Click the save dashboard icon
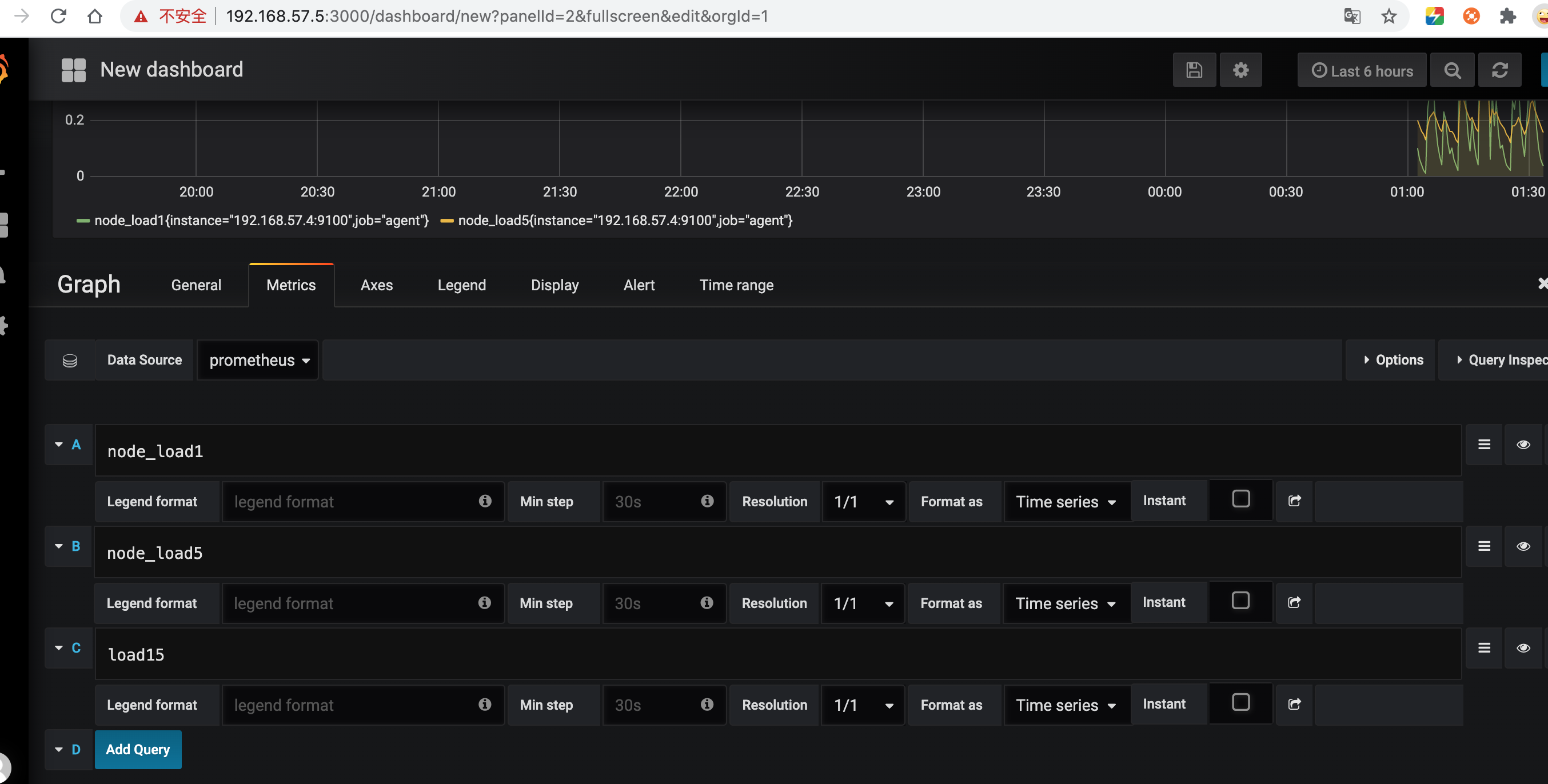Viewport: 1548px width, 784px height. pos(1194,70)
